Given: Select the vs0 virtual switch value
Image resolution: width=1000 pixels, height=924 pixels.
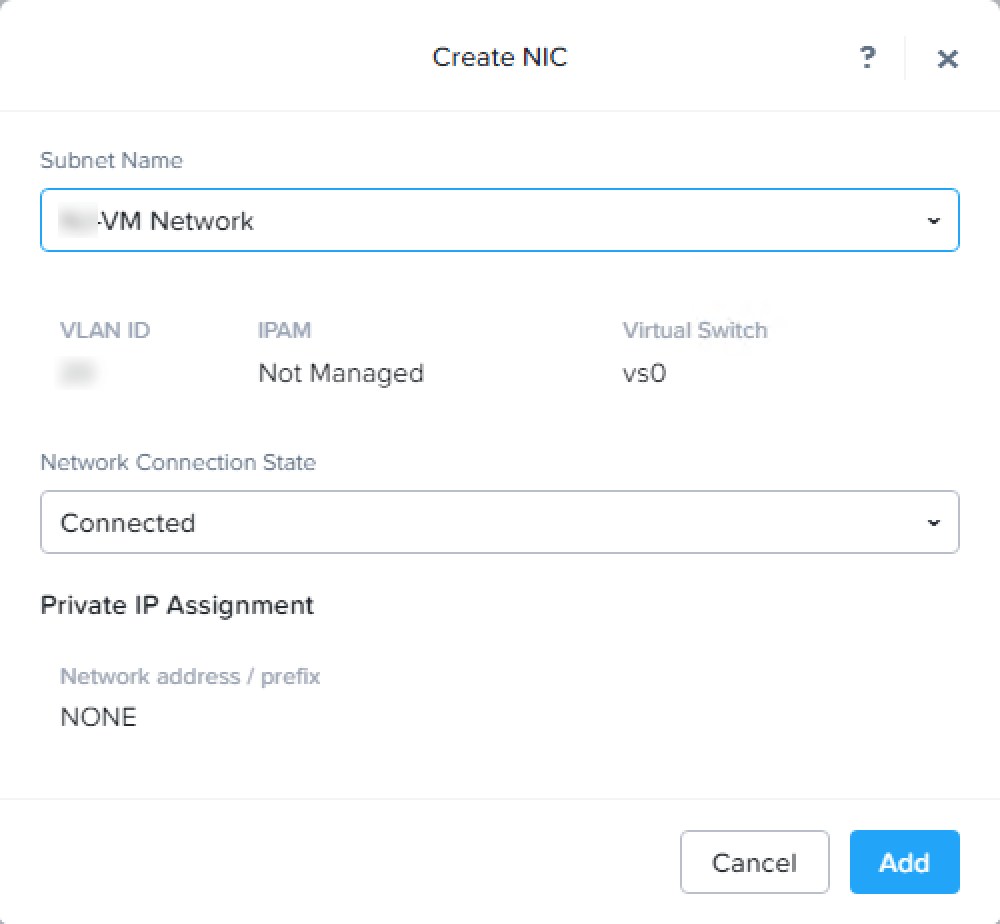Looking at the screenshot, I should tap(644, 373).
